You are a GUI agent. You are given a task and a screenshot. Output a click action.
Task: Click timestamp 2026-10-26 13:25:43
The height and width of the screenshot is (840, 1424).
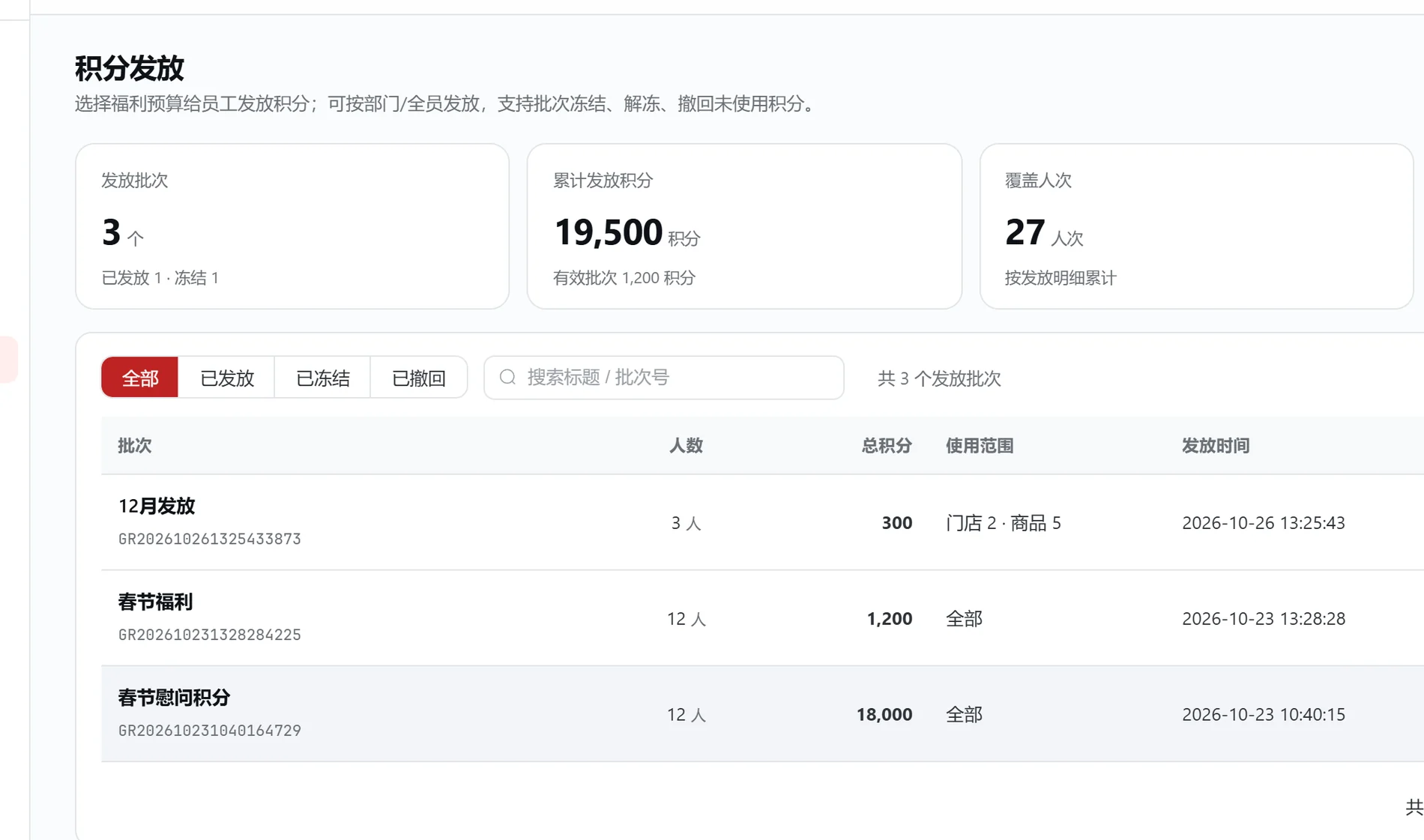point(1264,523)
